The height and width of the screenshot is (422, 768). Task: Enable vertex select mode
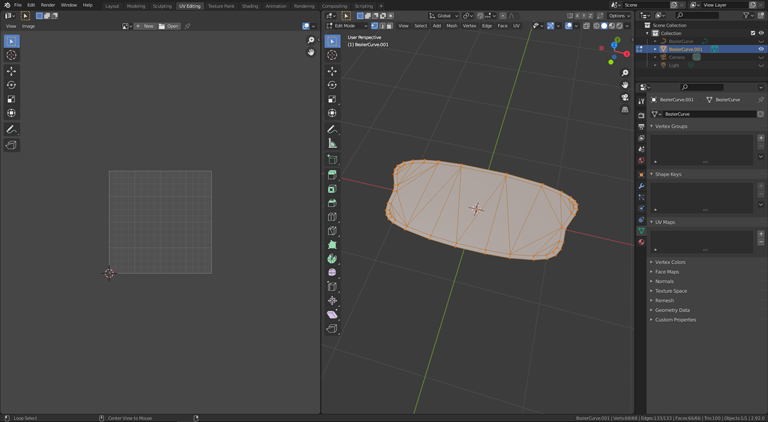[375, 26]
